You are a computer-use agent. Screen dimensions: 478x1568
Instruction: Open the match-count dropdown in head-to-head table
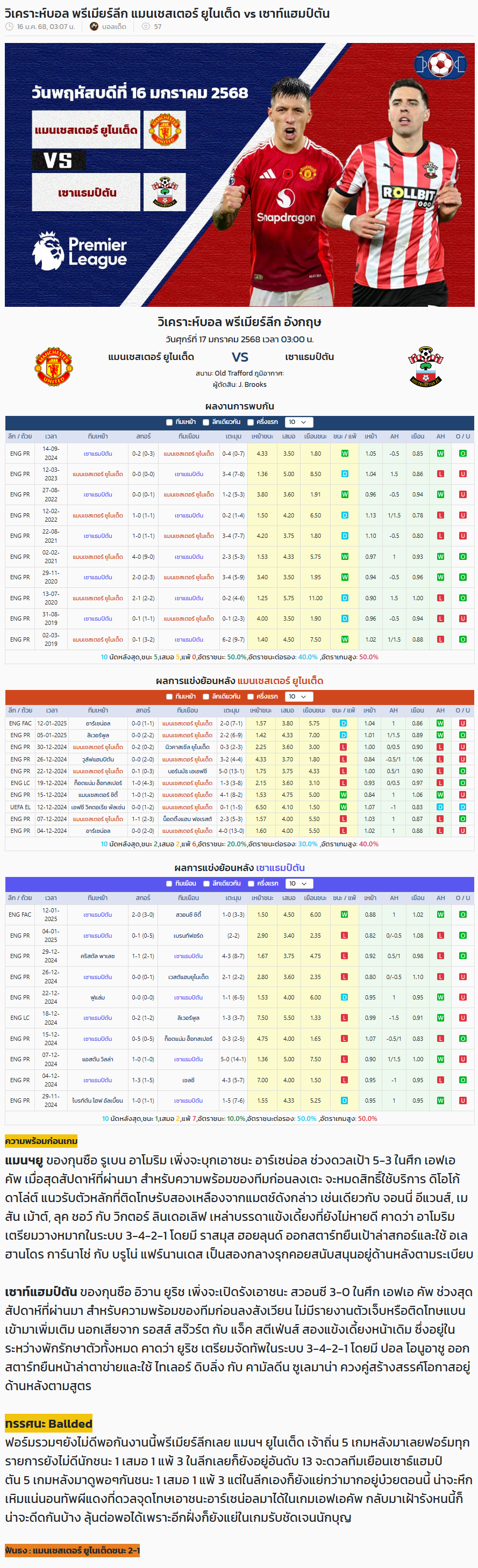[x=298, y=422]
